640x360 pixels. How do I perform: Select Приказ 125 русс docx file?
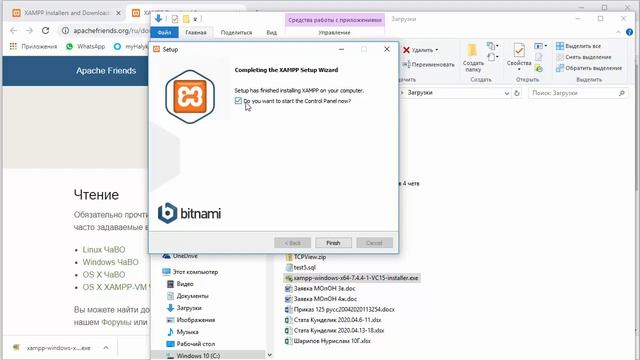340,309
